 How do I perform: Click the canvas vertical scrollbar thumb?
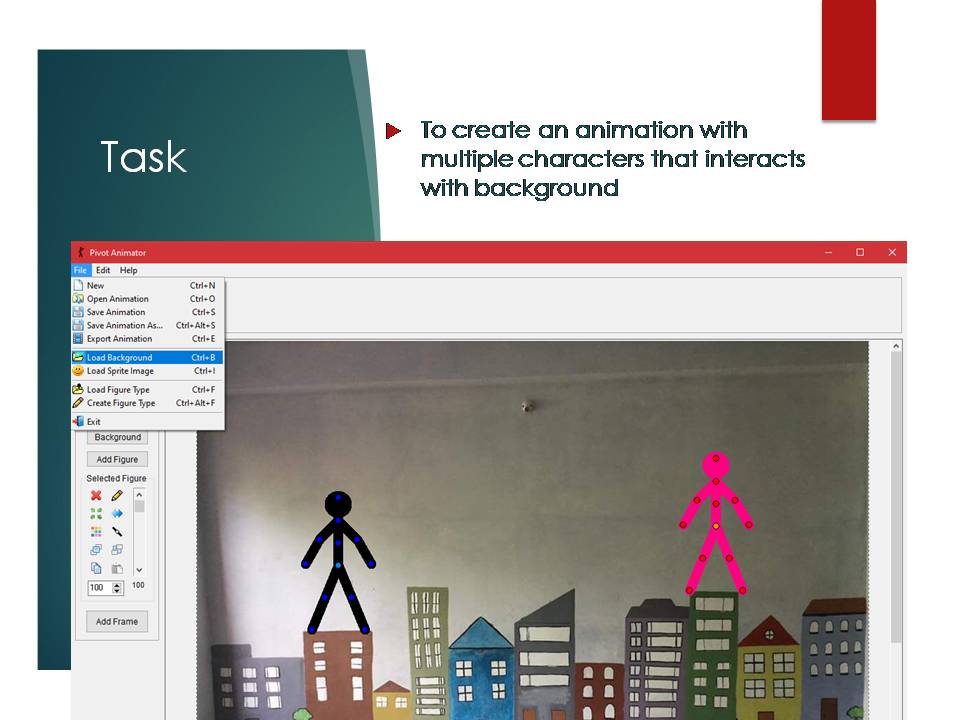pyautogui.click(x=896, y=497)
